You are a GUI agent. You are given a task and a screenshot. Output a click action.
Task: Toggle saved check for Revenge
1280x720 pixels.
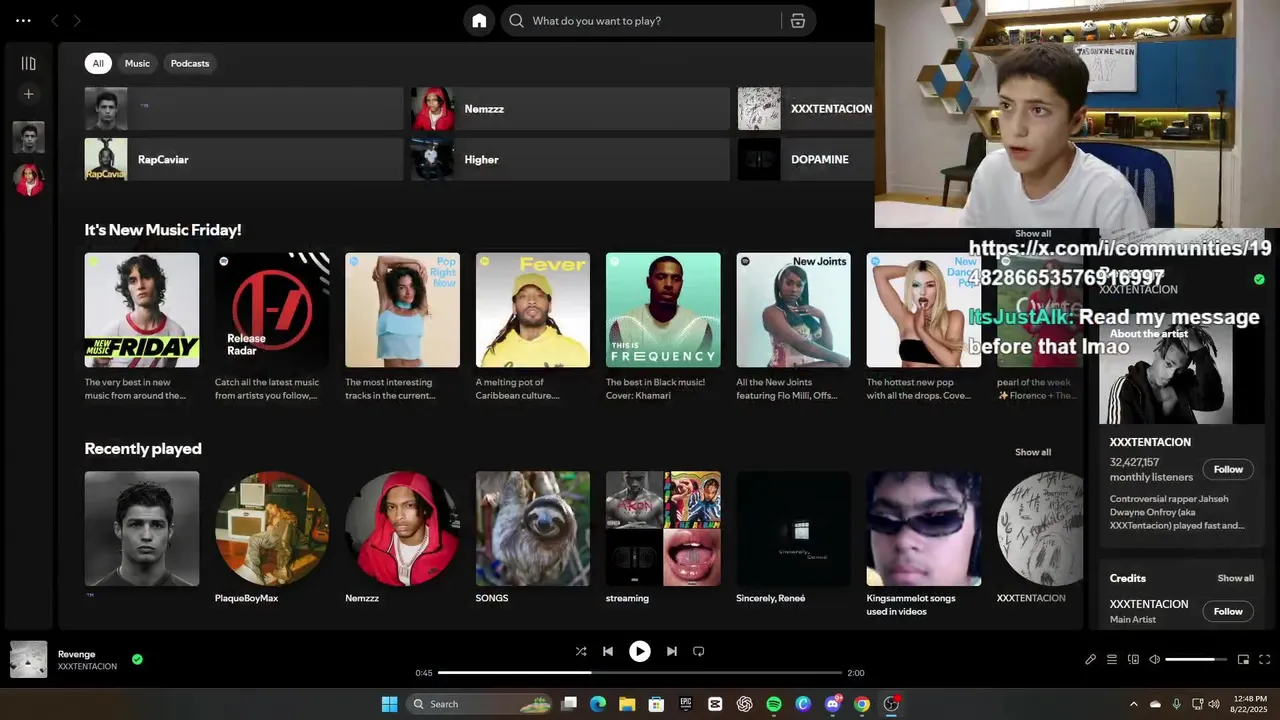[137, 659]
